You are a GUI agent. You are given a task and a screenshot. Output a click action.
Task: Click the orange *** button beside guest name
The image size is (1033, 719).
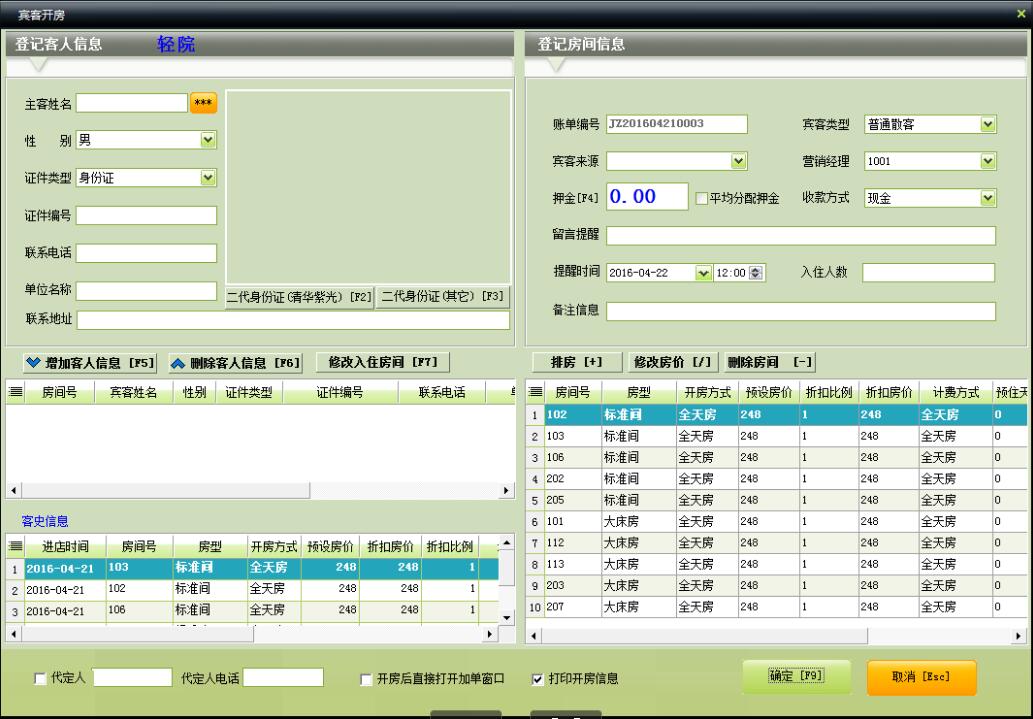pyautogui.click(x=203, y=103)
